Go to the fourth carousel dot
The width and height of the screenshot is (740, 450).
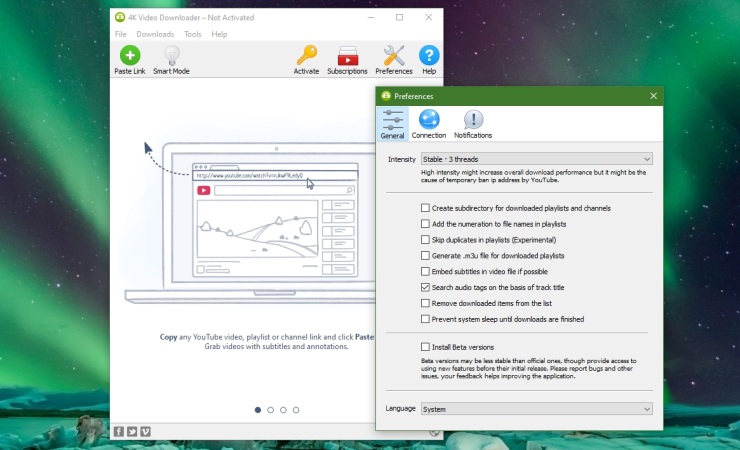[296, 410]
